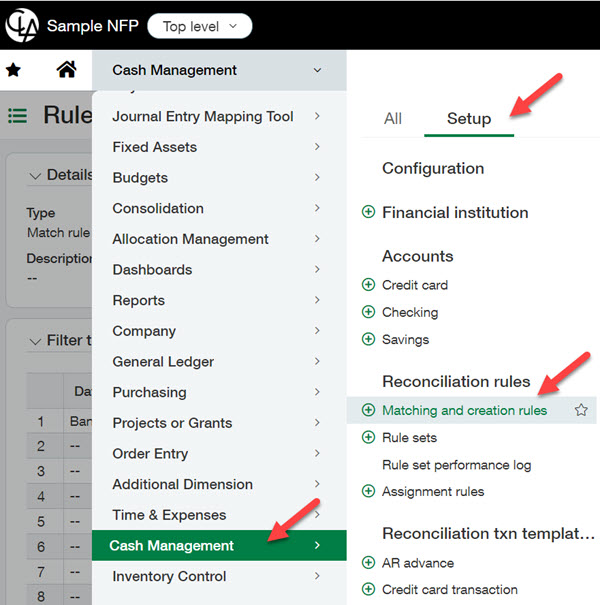Viewport: 600px width, 605px height.
Task: Click the plus icon next to Savings
Action: 368,339
